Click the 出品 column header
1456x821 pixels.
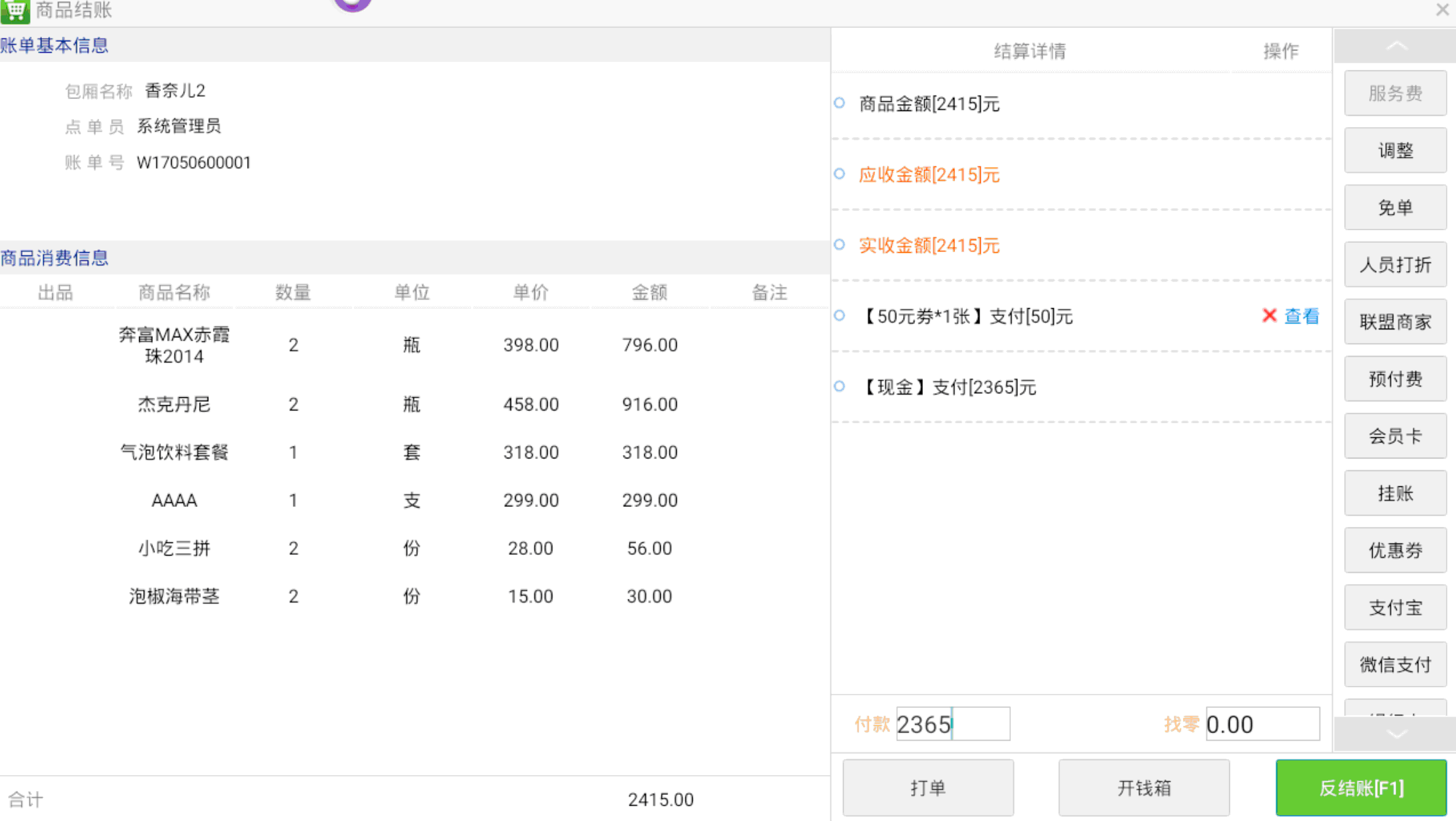click(55, 292)
